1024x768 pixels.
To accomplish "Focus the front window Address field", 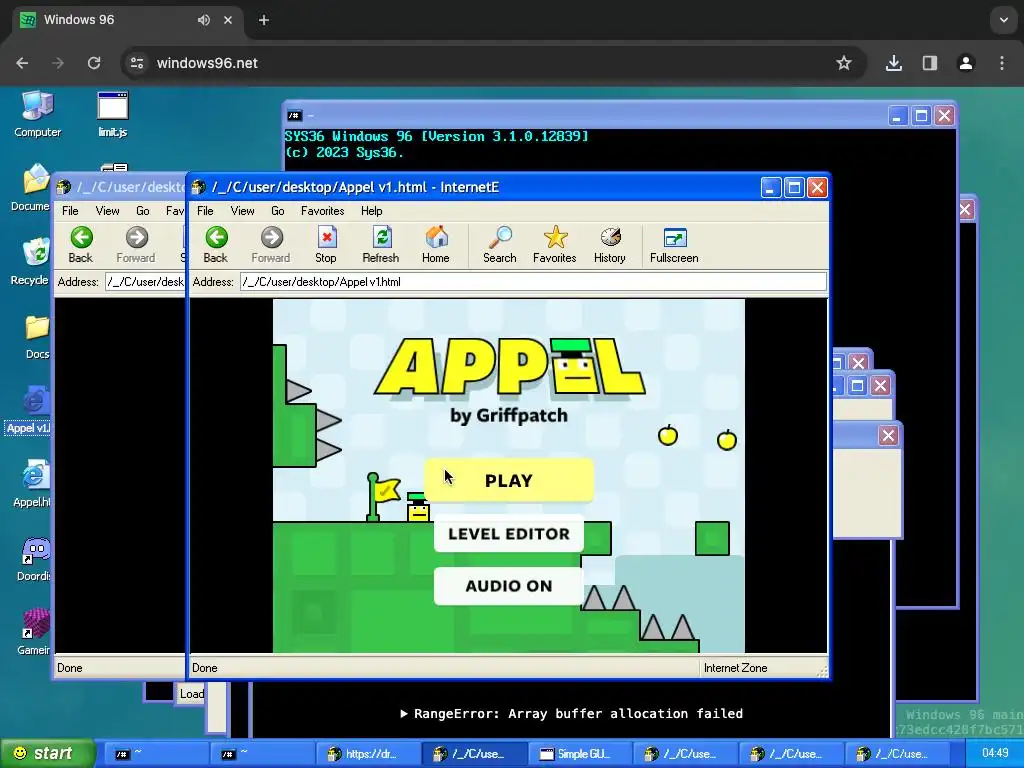I will coord(533,281).
